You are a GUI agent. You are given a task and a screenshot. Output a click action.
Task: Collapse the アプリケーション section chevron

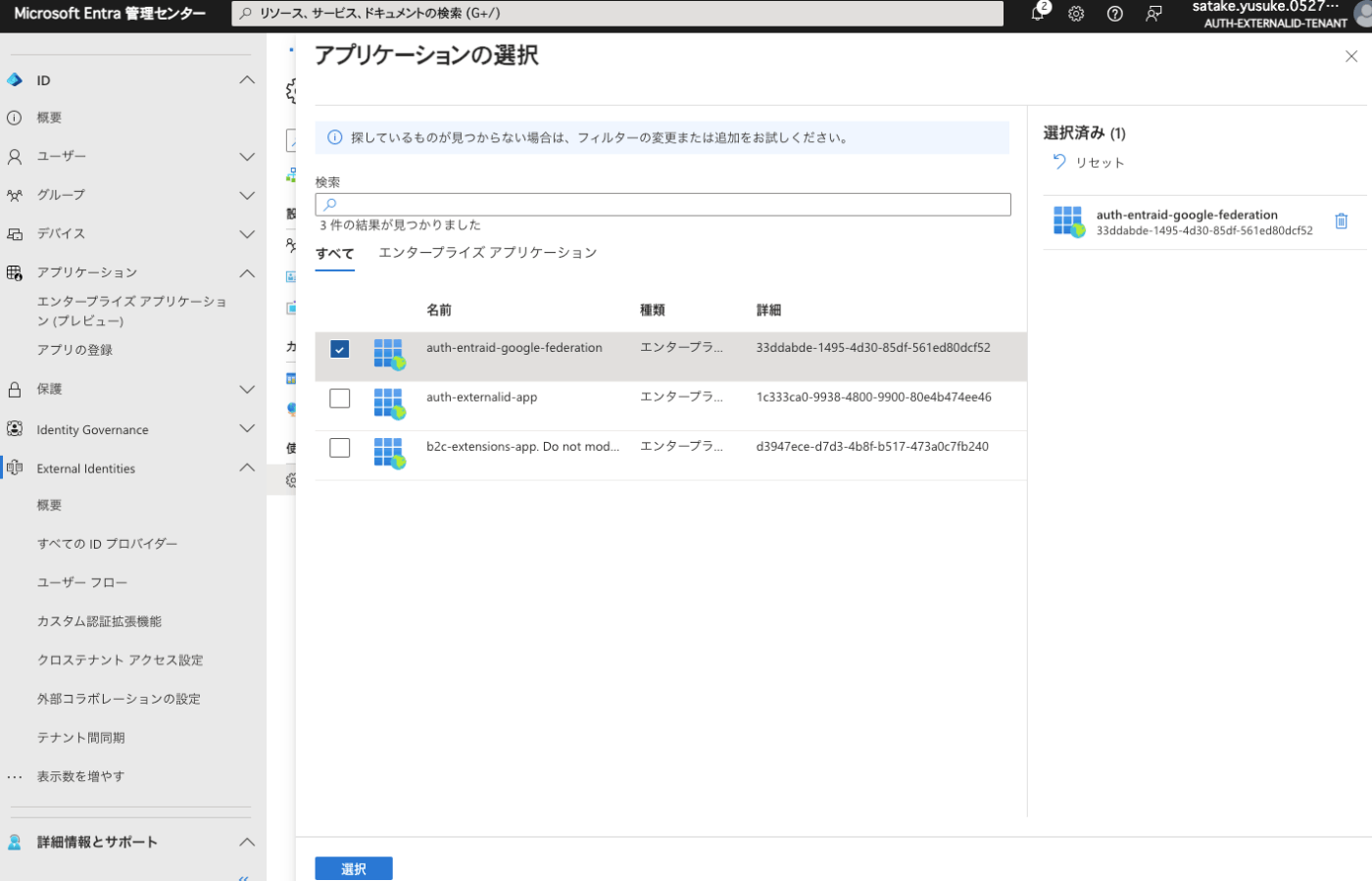(247, 272)
